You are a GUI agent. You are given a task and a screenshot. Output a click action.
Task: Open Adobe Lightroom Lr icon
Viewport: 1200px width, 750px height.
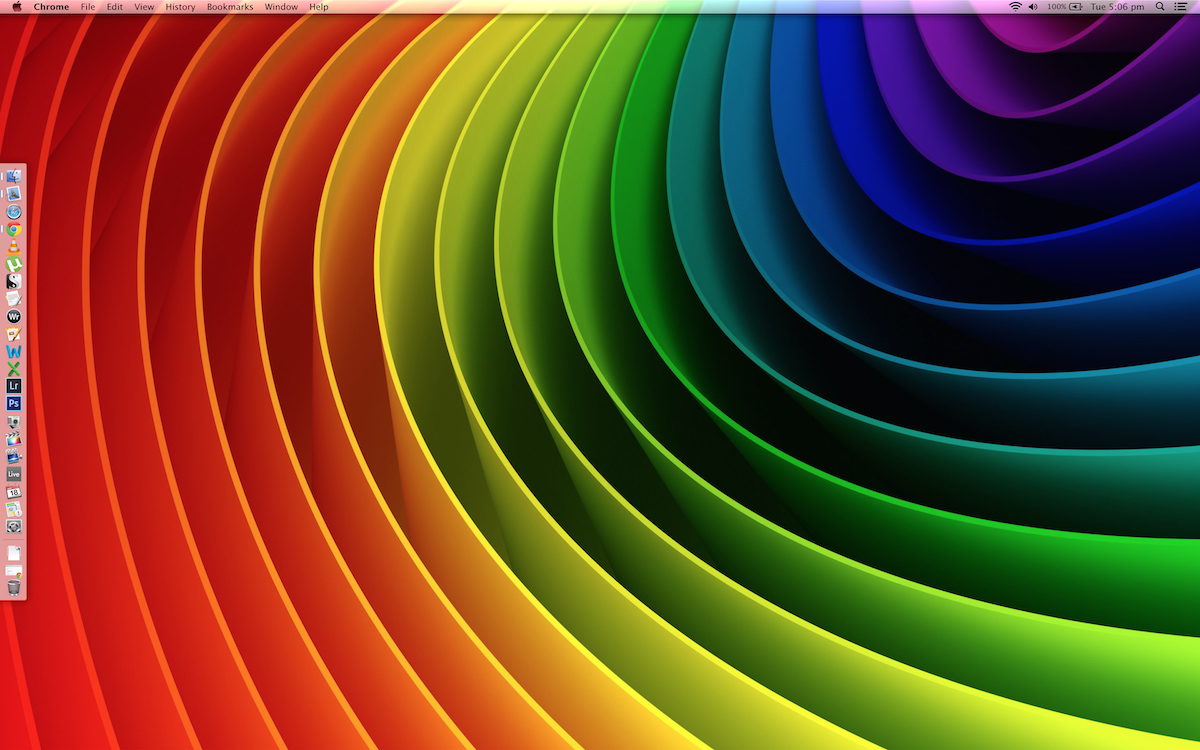point(14,386)
